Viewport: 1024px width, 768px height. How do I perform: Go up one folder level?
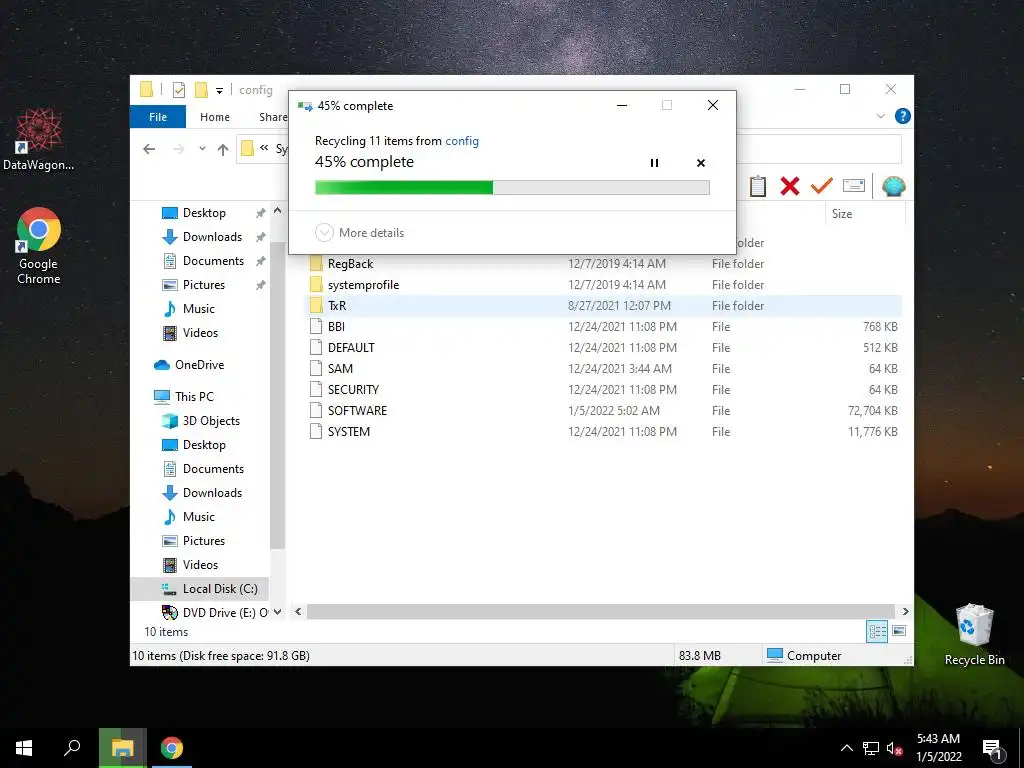(223, 150)
